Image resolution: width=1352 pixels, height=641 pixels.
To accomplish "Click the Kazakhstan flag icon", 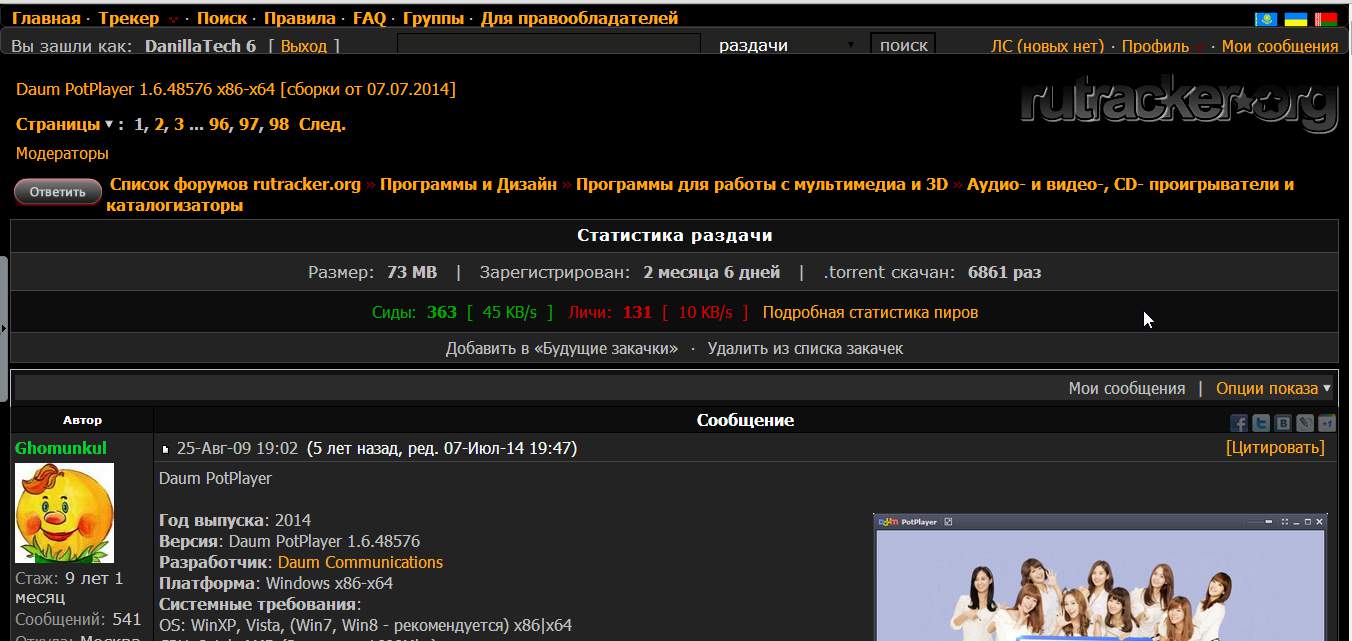I will tap(1265, 19).
